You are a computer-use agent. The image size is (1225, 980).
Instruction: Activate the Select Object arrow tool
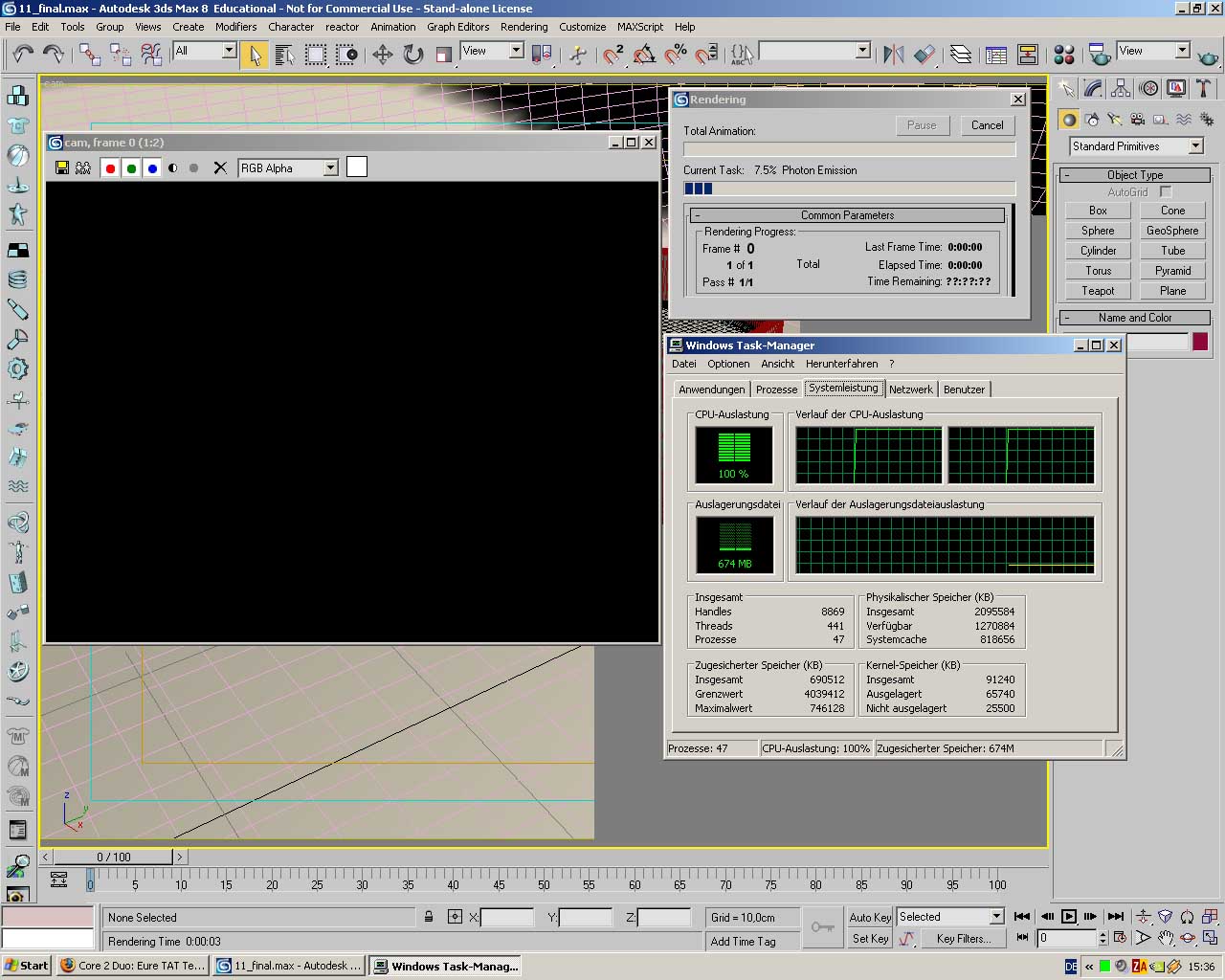pos(255,55)
